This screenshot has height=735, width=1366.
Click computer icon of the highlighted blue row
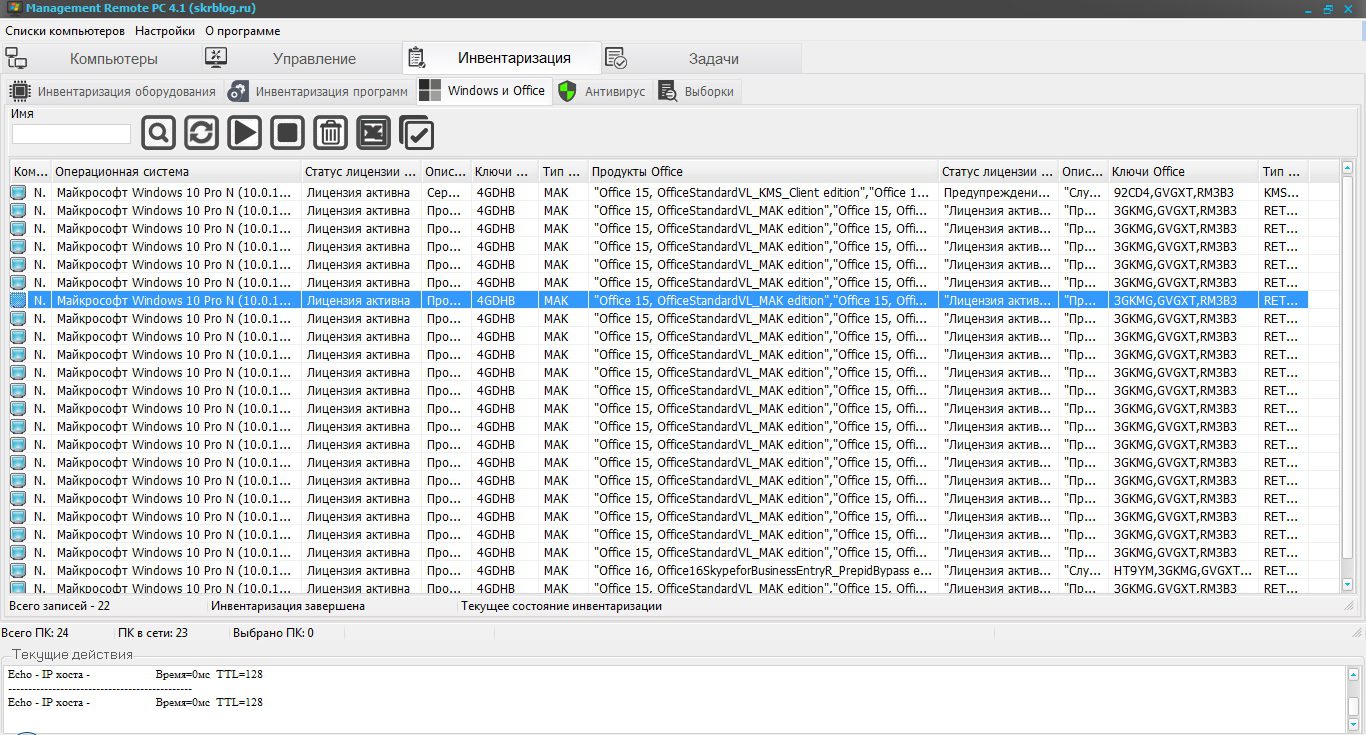[x=19, y=300]
